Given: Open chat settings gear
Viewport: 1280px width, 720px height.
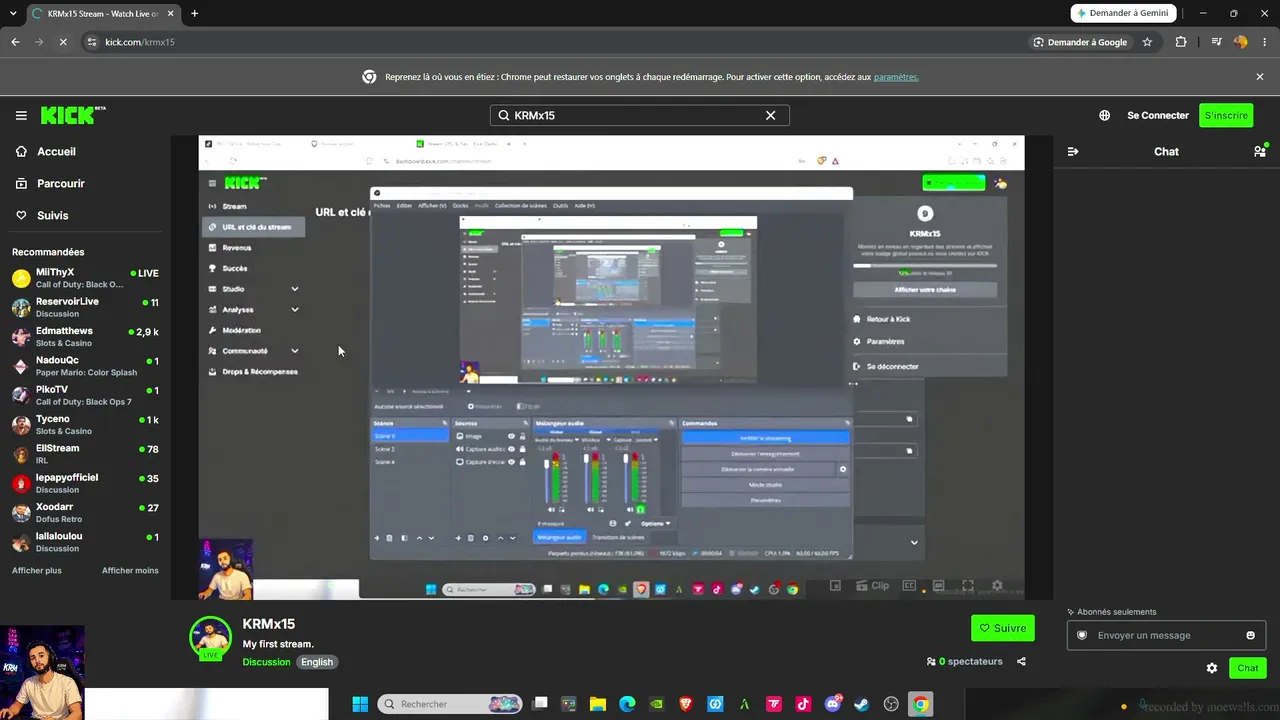Looking at the screenshot, I should click(x=1212, y=668).
